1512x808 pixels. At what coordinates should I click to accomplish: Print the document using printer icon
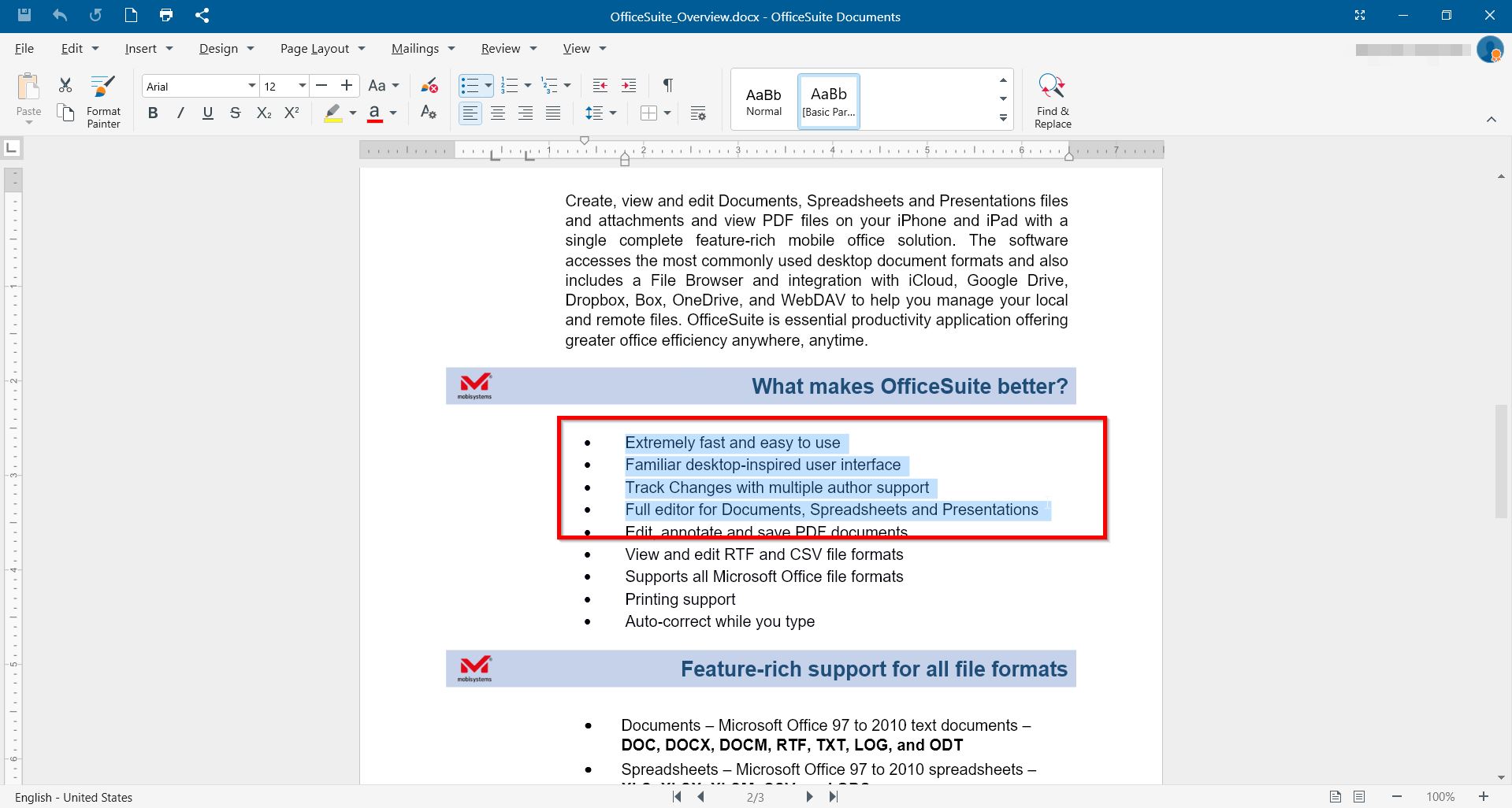[165, 15]
